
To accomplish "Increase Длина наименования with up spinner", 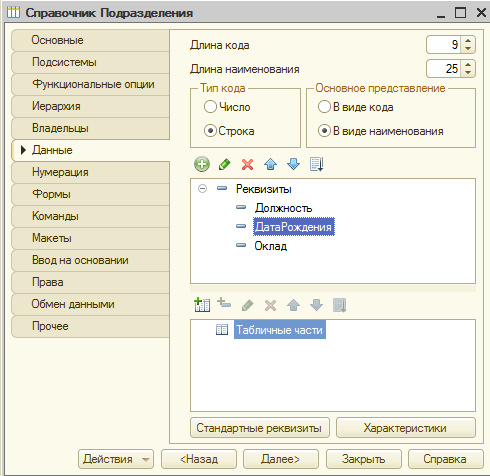I will (x=468, y=65).
